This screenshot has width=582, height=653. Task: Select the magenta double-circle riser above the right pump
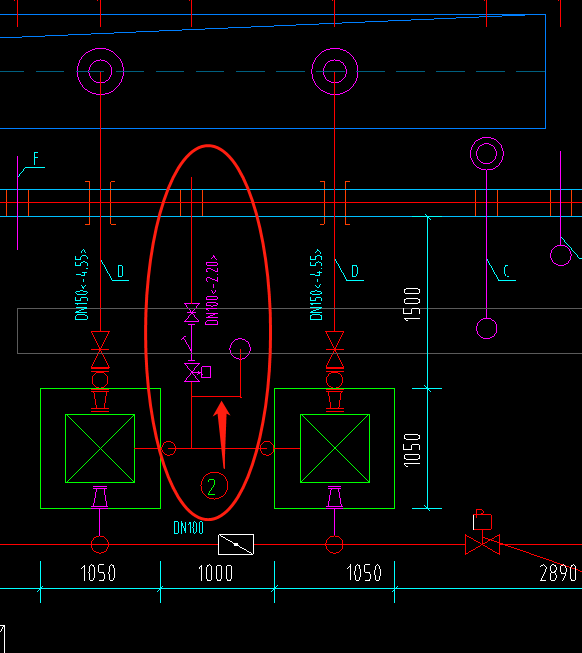tap(335, 71)
